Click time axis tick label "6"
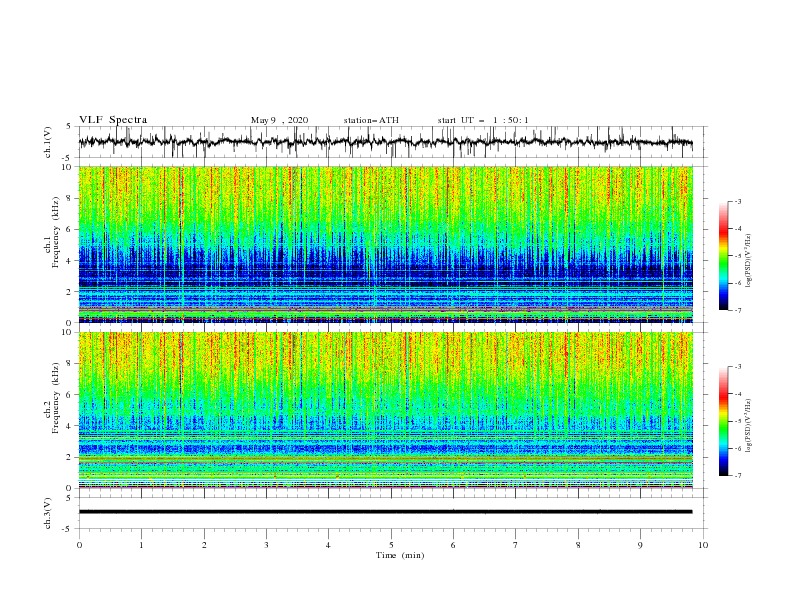Image resolution: width=792 pixels, height=612 pixels. (x=453, y=545)
